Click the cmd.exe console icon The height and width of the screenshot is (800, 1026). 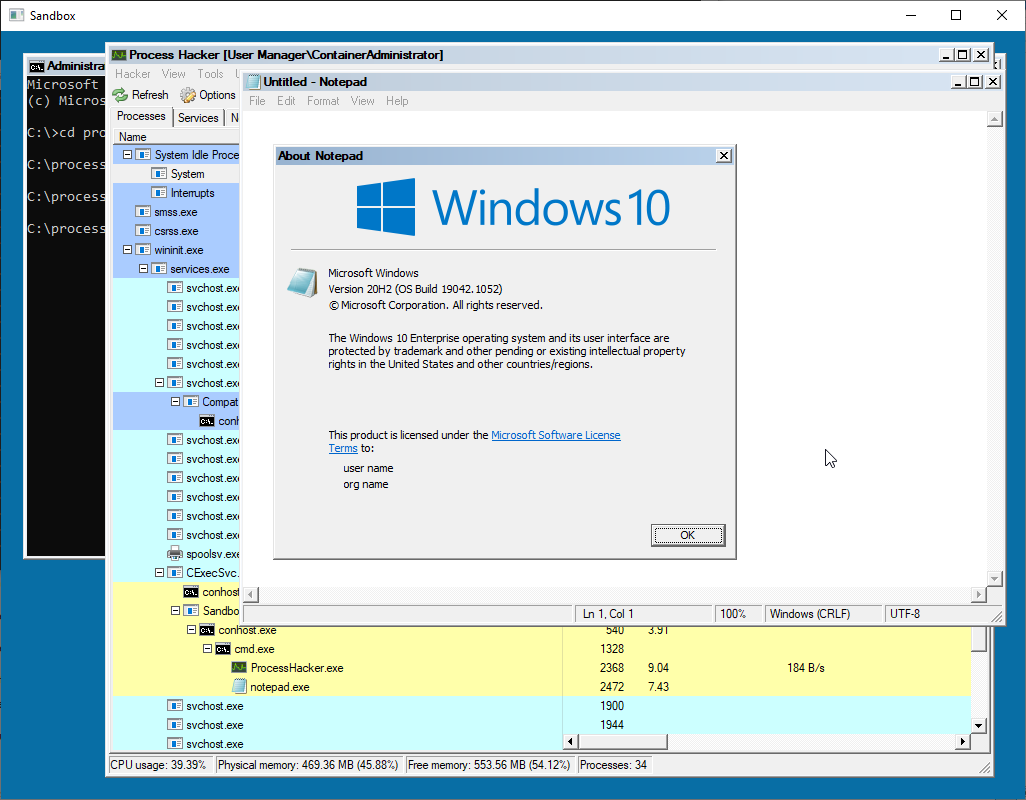tap(223, 649)
